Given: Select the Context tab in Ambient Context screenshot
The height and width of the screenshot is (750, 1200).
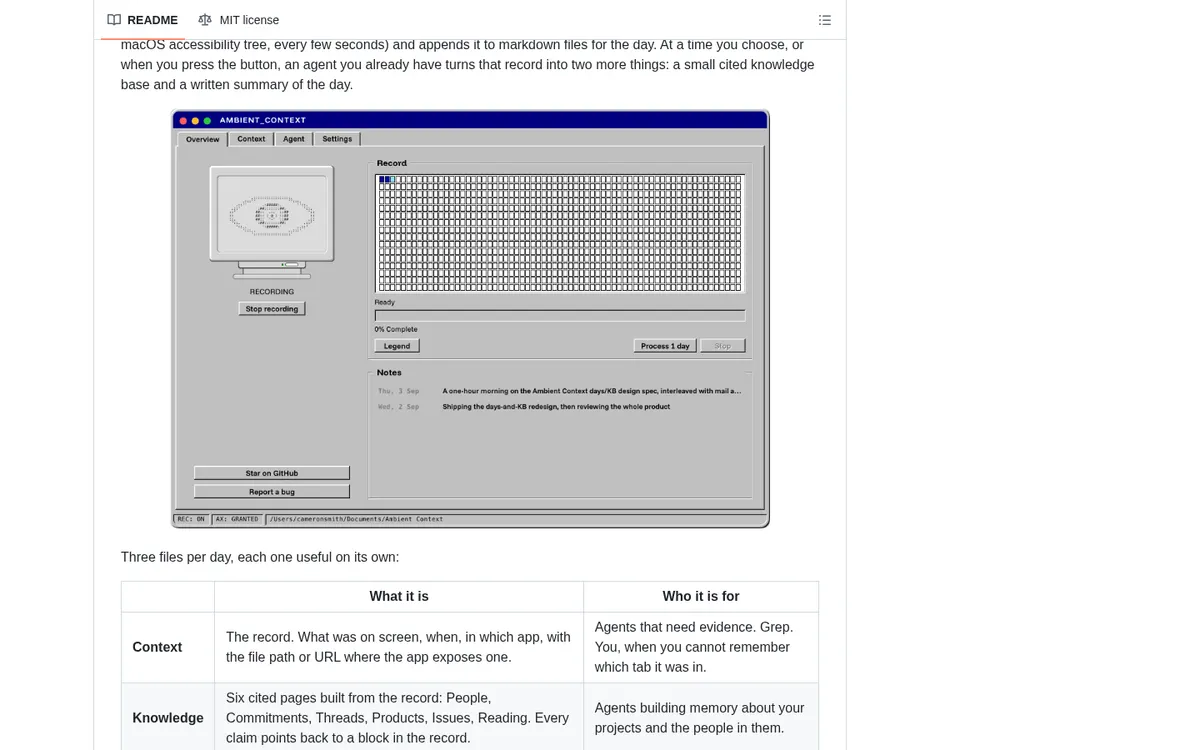Looking at the screenshot, I should coord(251,139).
